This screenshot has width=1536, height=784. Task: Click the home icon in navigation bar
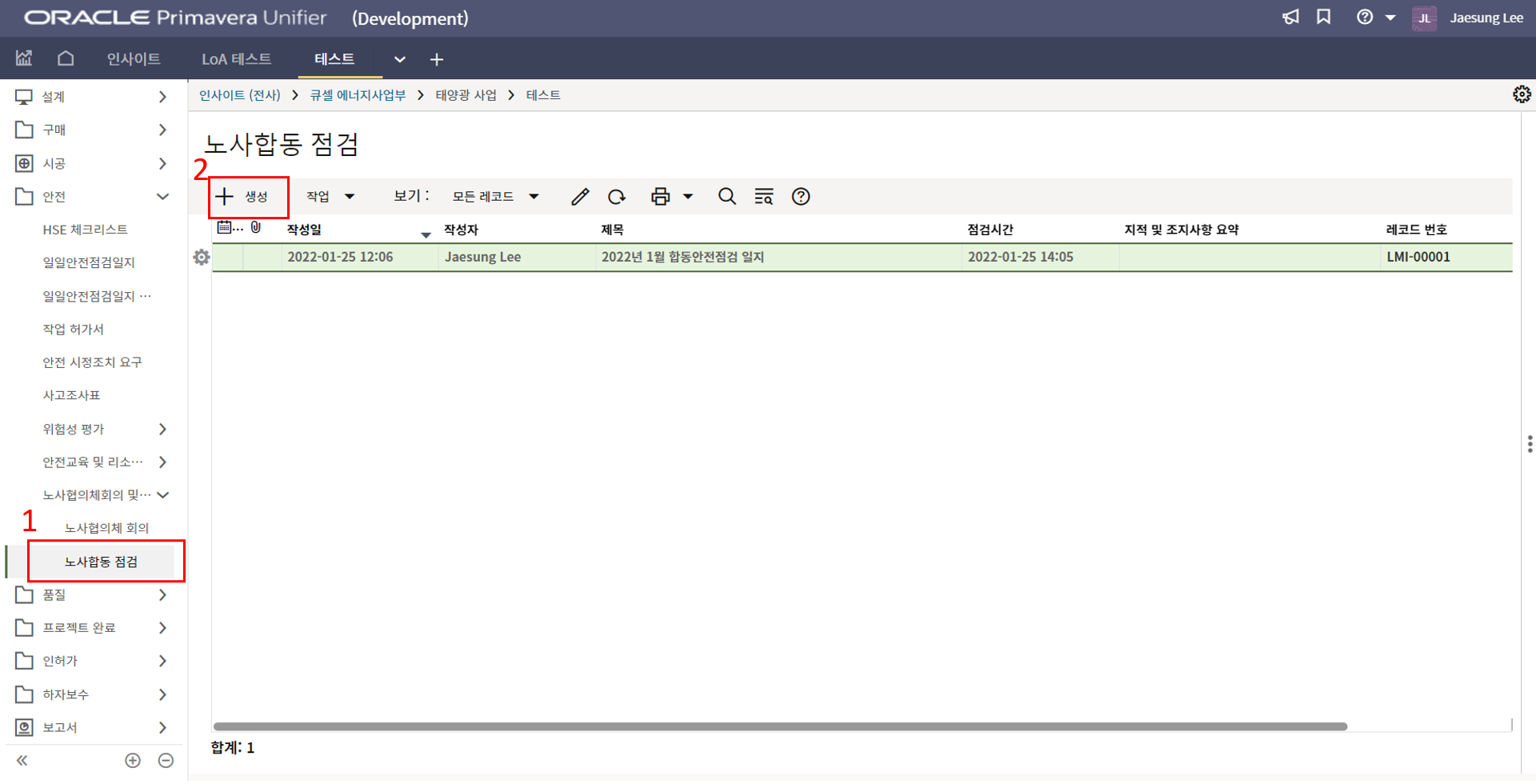point(66,58)
